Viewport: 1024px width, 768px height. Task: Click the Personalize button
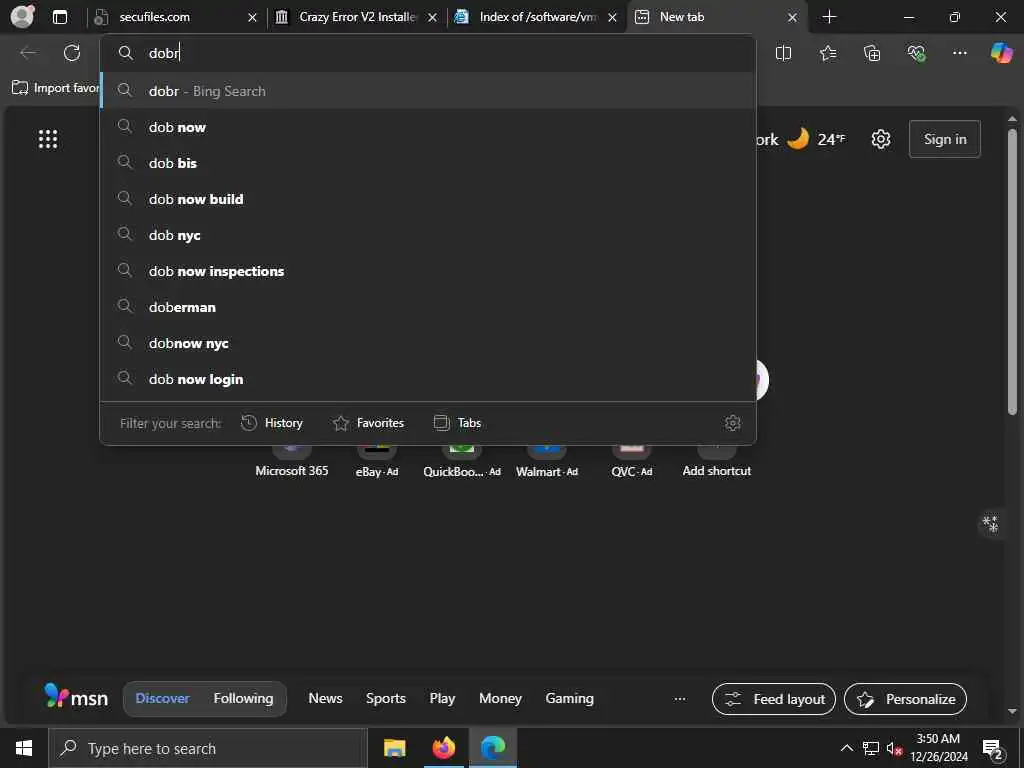(x=906, y=699)
